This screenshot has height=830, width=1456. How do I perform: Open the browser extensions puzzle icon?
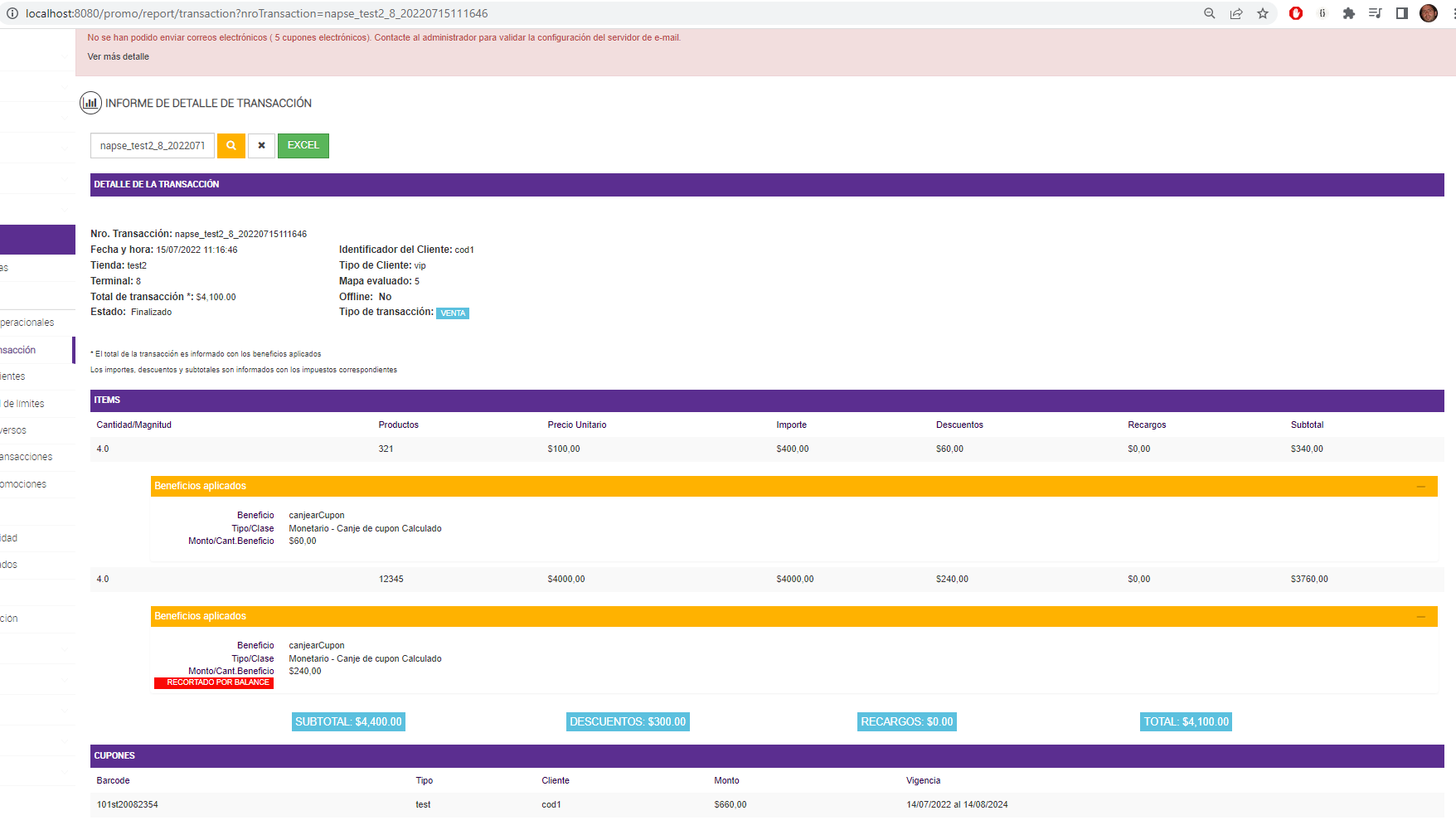[1349, 13]
